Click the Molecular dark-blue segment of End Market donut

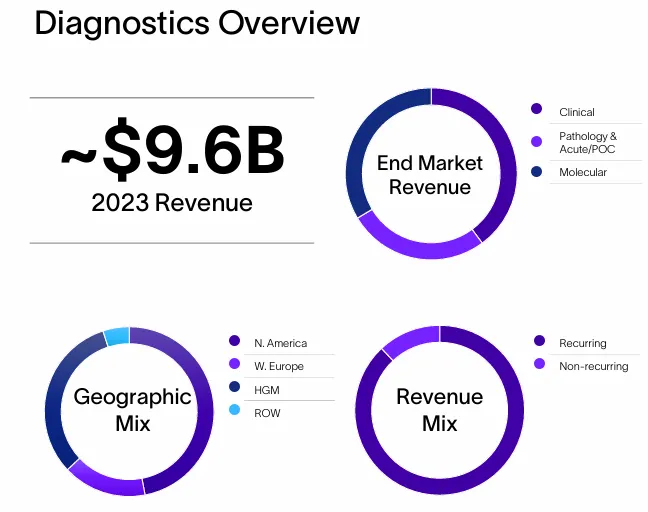364,136
